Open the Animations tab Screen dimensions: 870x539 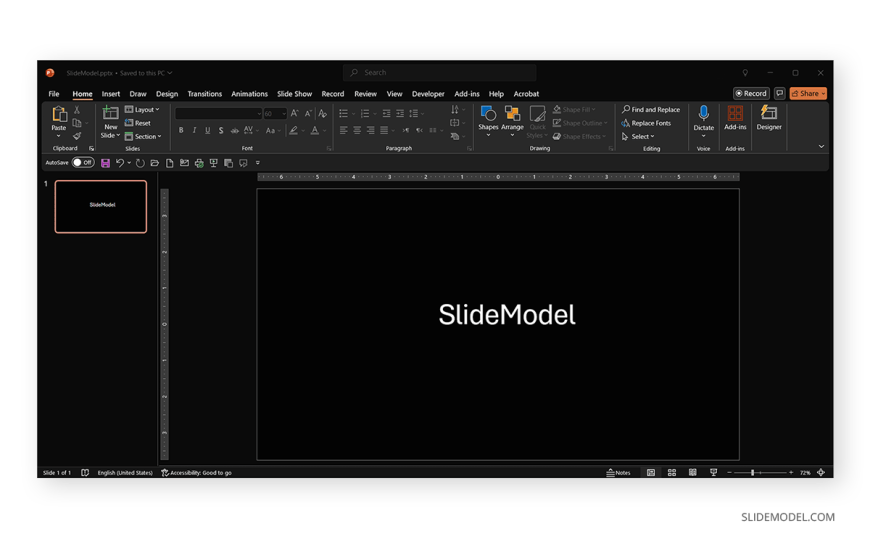[249, 94]
